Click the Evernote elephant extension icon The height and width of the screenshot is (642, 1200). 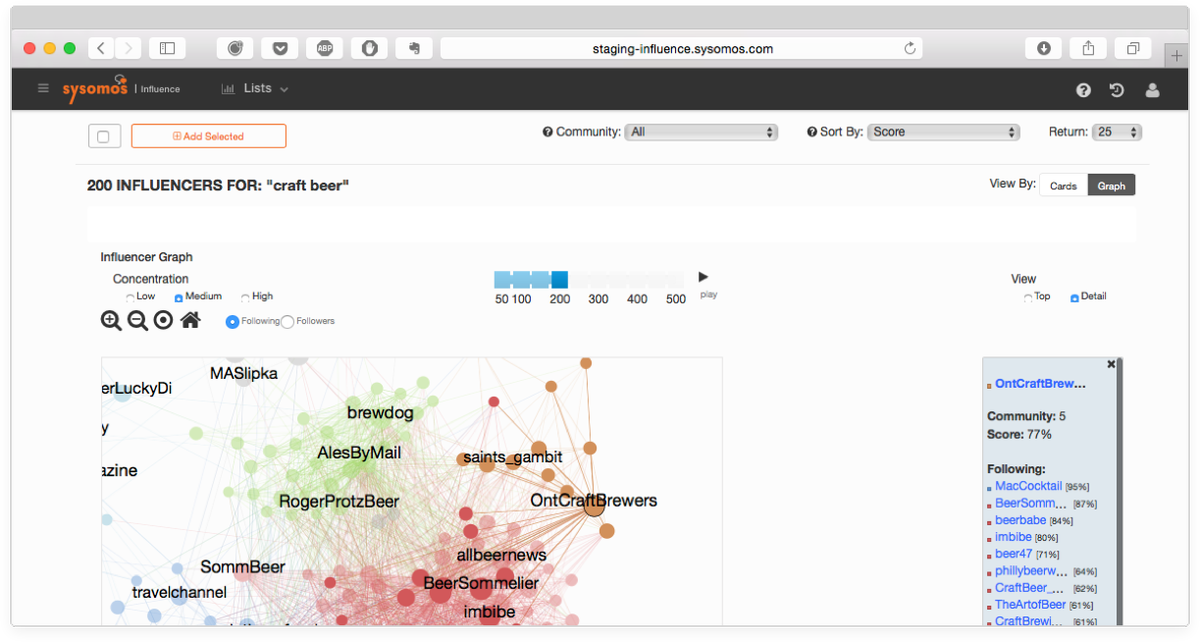point(414,48)
